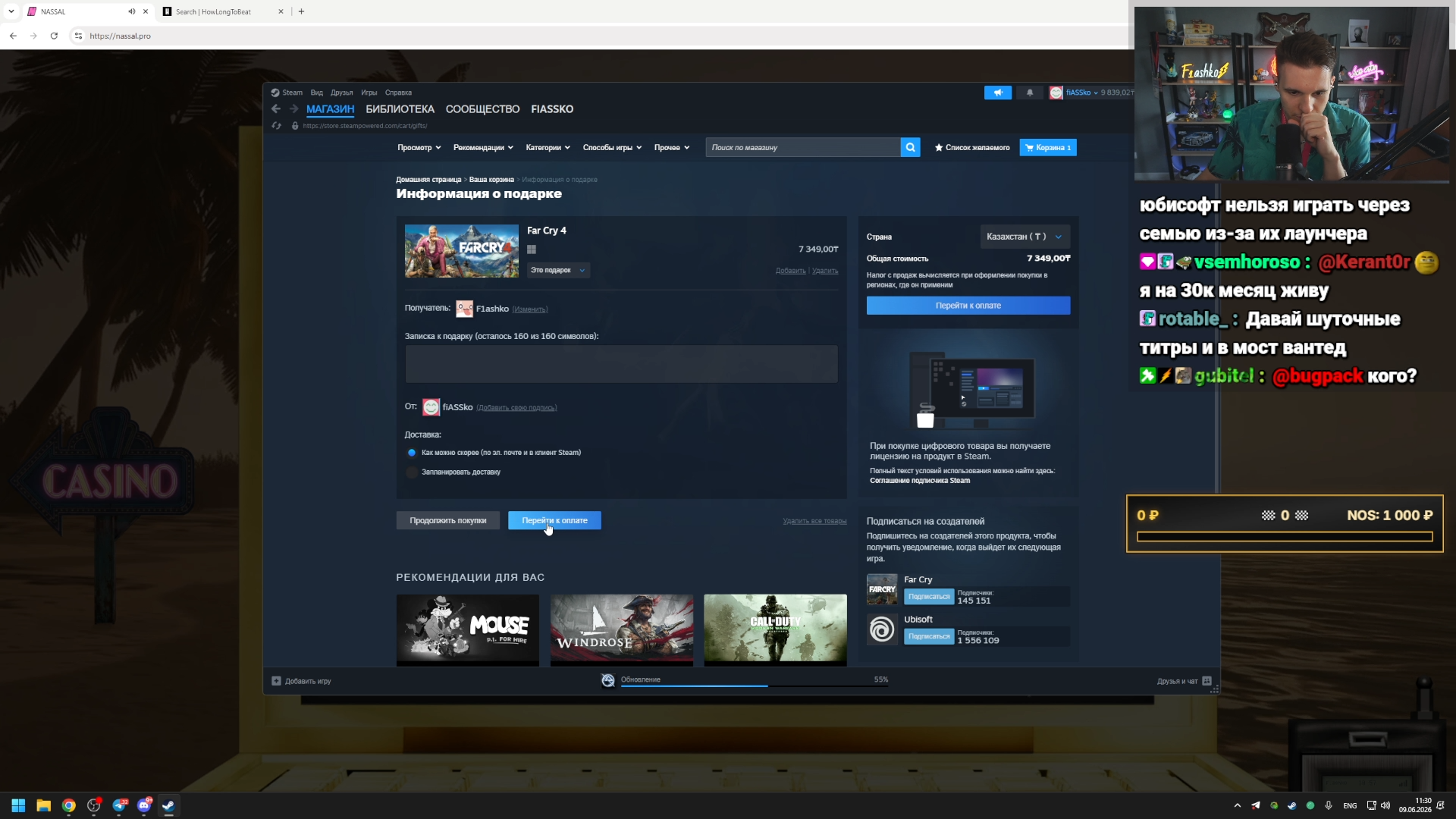Follow Ubisoft with Подписаться
The height and width of the screenshot is (819, 1456).
[929, 636]
